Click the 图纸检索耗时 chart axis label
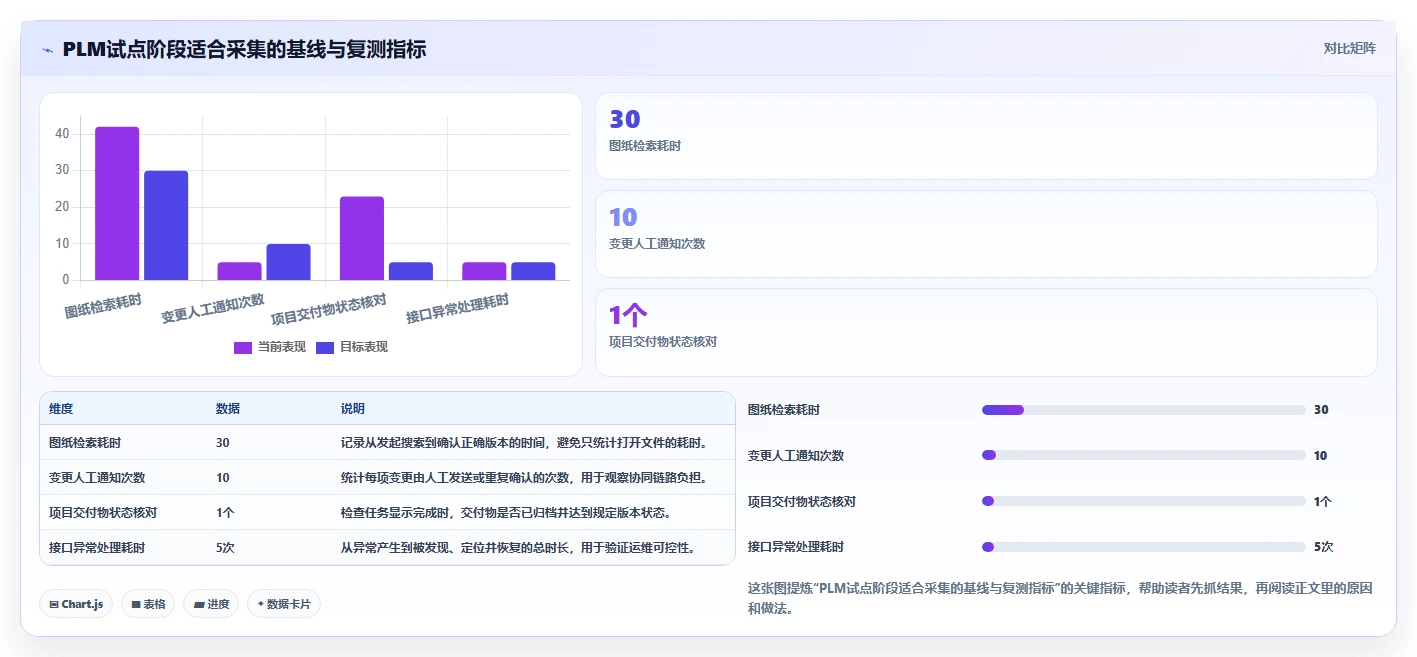Viewport: 1417px width, 657px height. 103,306
